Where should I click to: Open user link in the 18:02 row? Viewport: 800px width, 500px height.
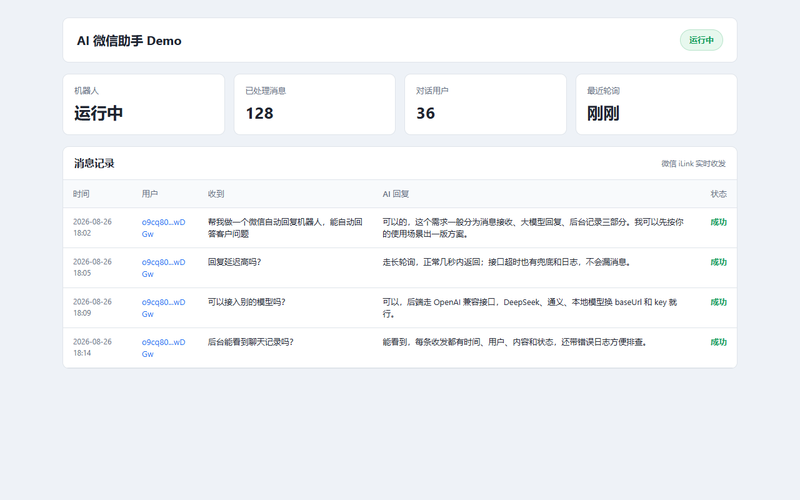[163, 228]
